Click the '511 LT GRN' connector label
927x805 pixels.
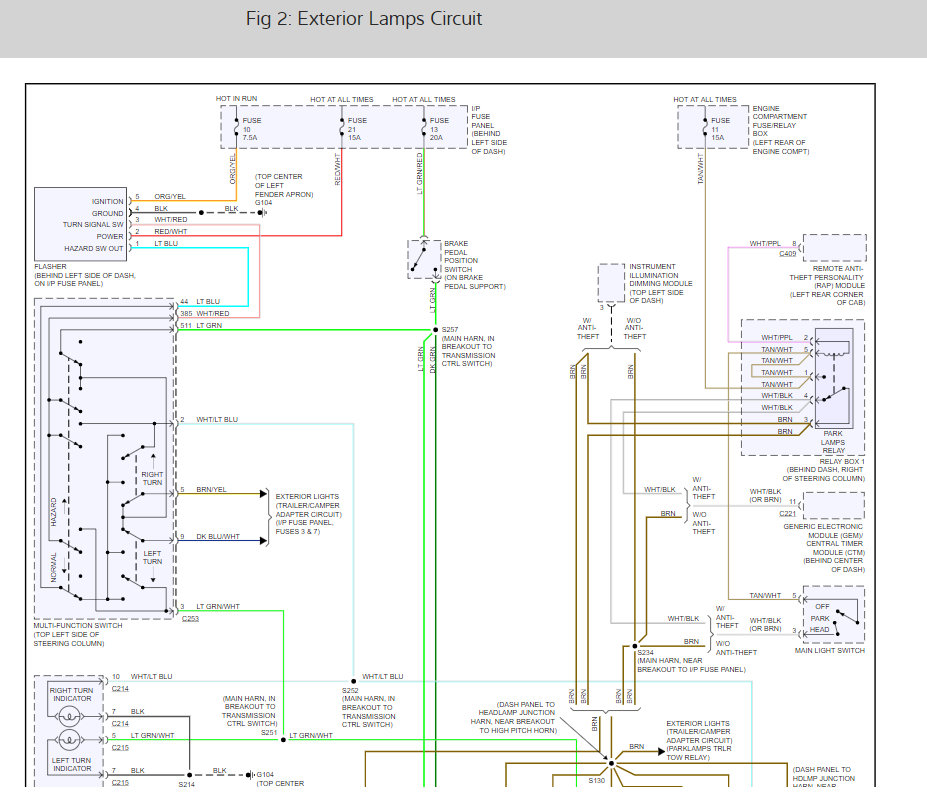click(x=201, y=326)
